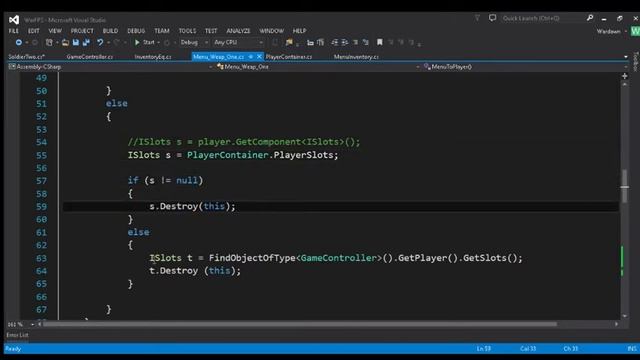Open the HELP menu
The image size is (640, 360).
click(299, 31)
